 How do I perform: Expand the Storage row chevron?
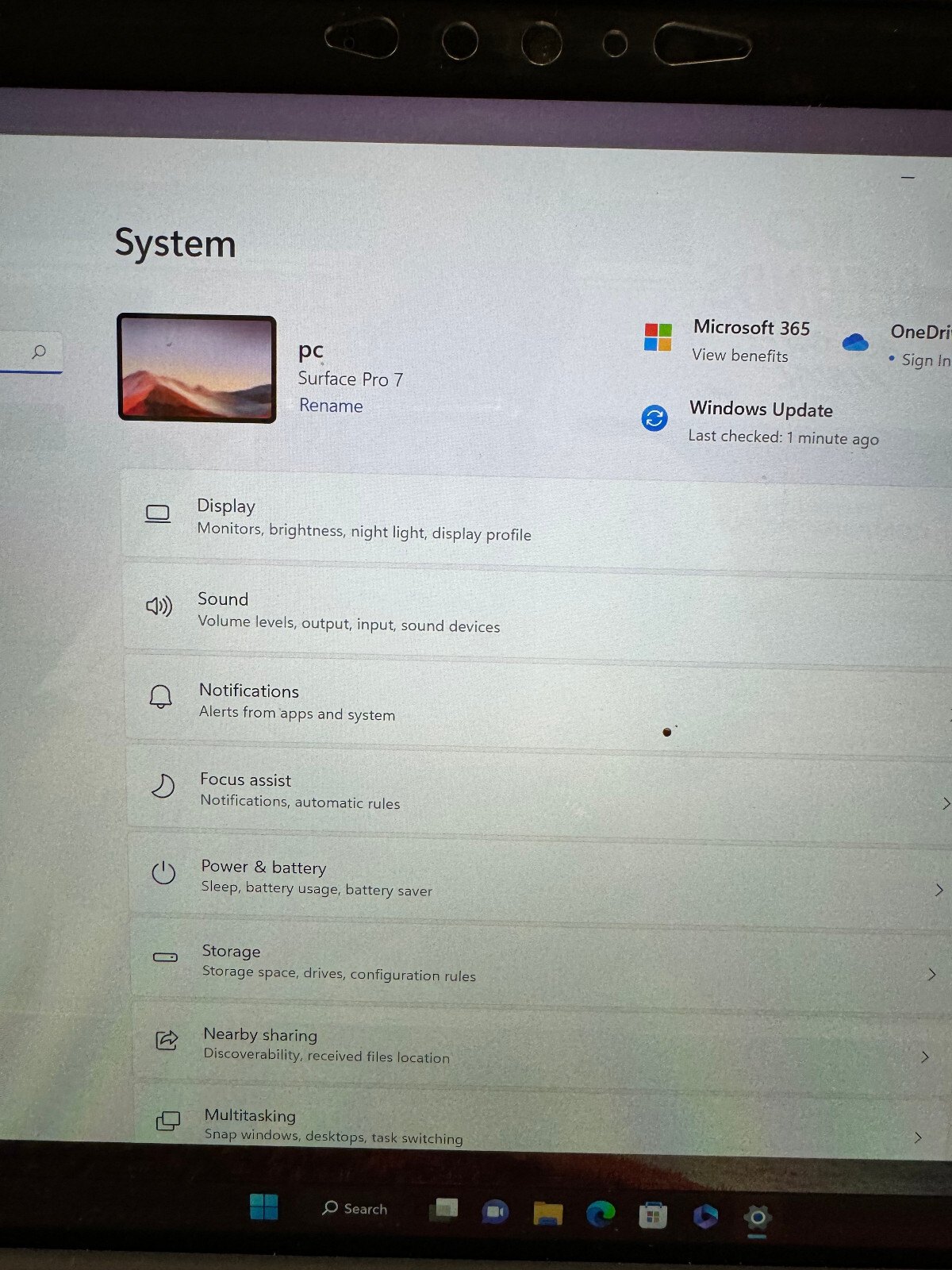point(932,974)
